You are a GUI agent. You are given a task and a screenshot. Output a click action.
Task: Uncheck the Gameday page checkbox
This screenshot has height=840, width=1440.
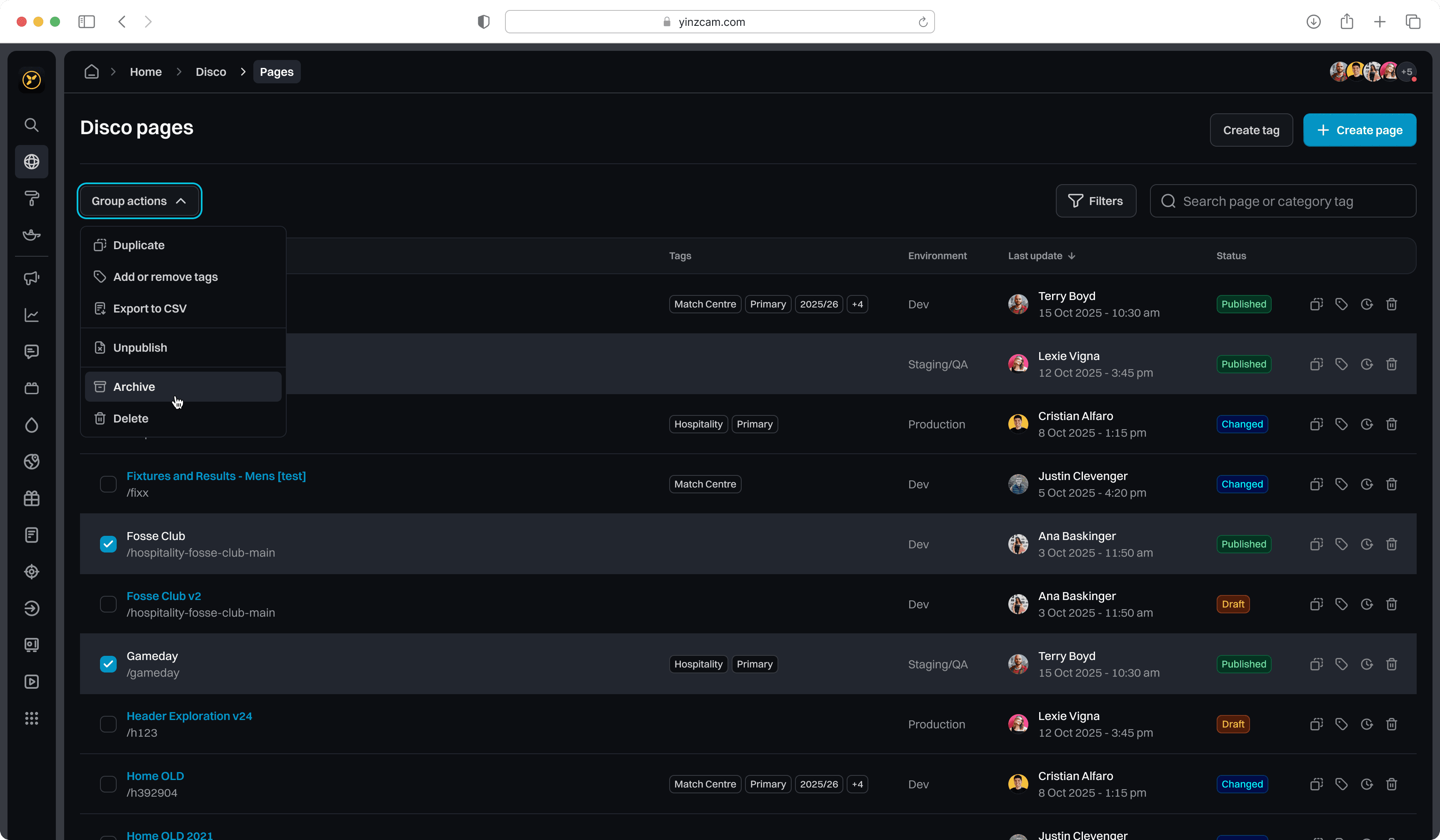(108, 664)
